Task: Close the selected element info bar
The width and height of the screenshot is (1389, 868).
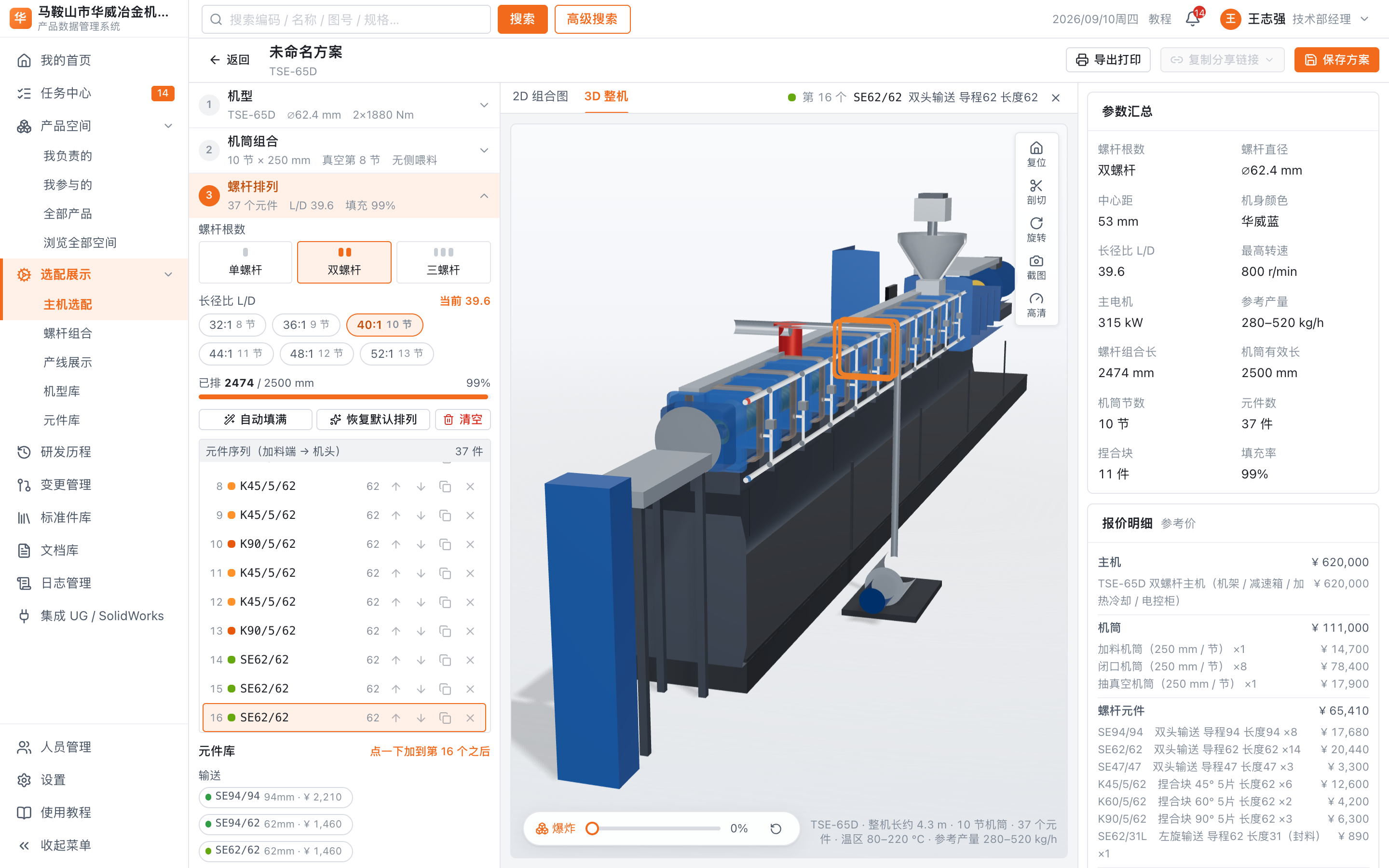Action: (1056, 97)
